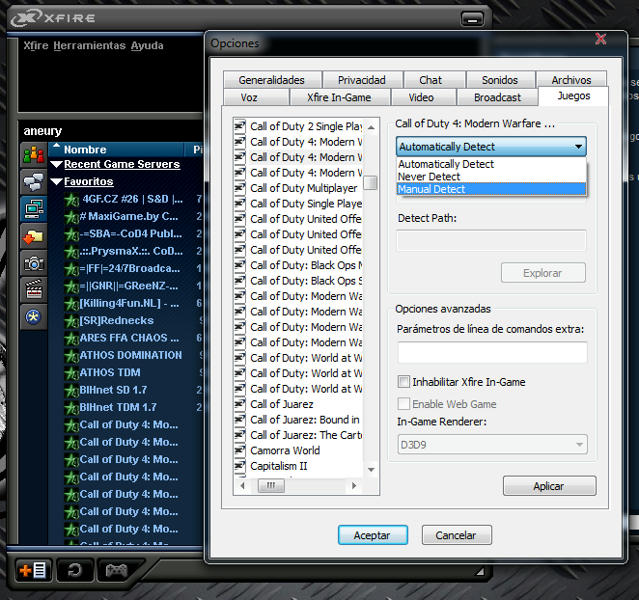Click the game list vertical scrollbar thumb
639x600 pixels.
pos(370,183)
